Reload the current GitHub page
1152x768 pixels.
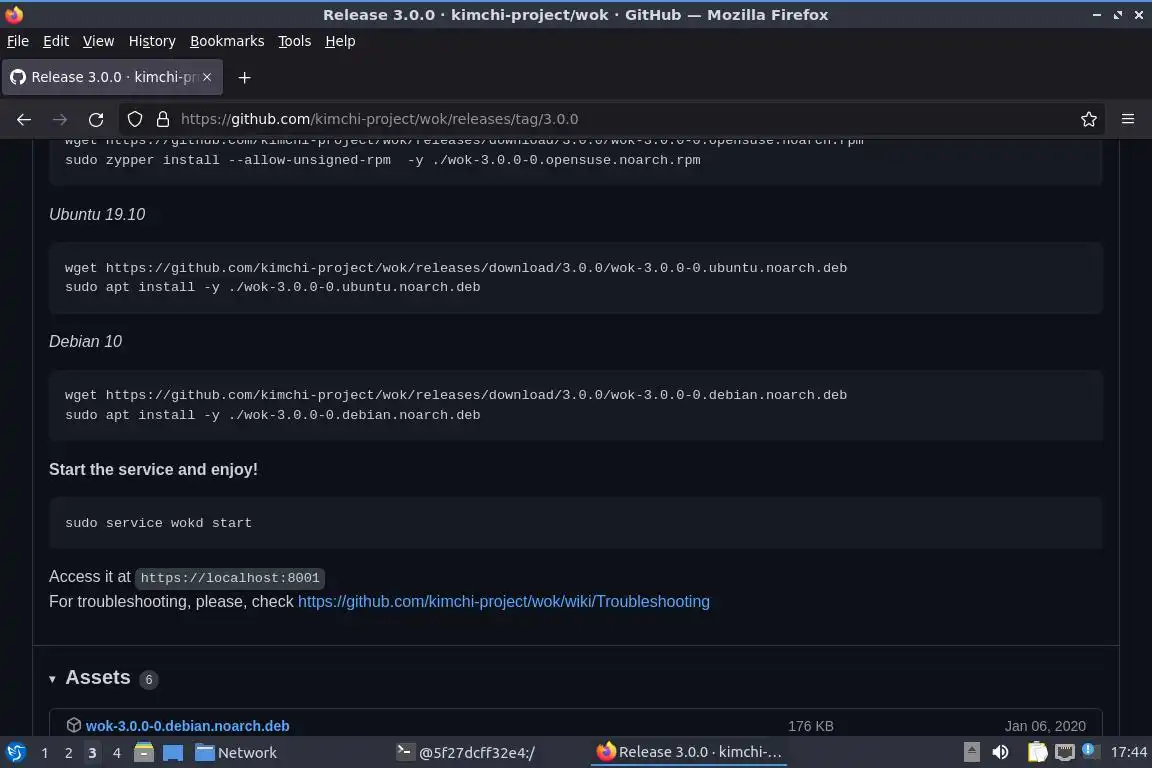click(96, 119)
